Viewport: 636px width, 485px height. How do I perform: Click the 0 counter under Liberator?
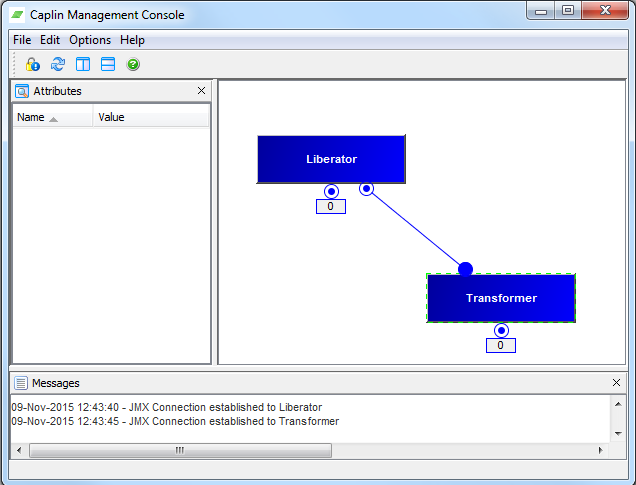[x=331, y=206]
